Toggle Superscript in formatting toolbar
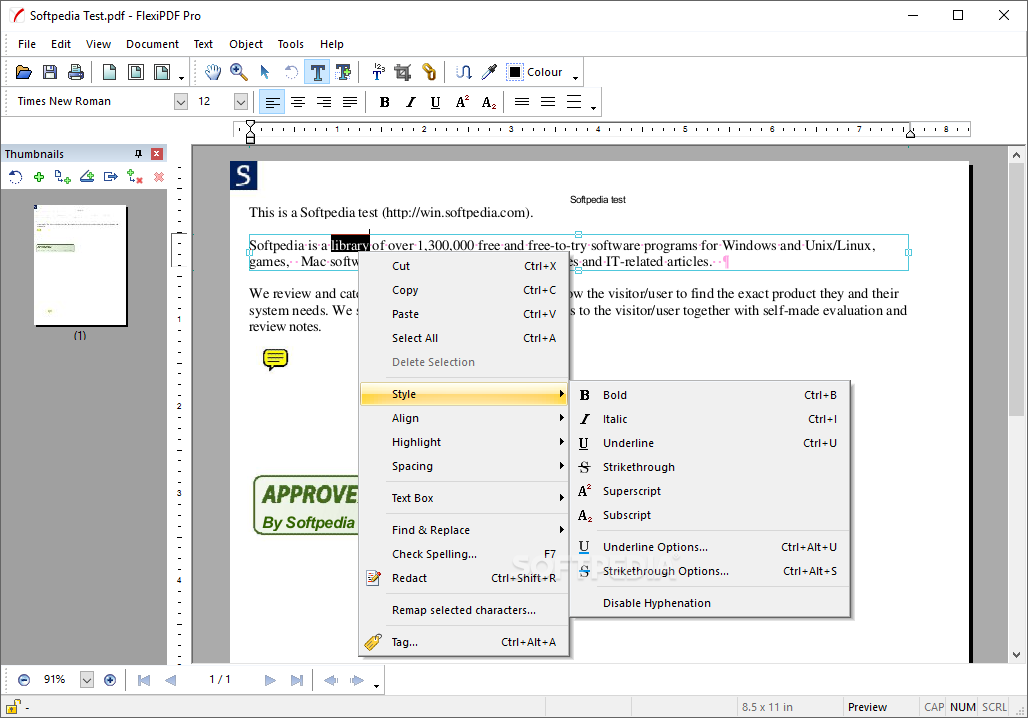 (x=462, y=102)
